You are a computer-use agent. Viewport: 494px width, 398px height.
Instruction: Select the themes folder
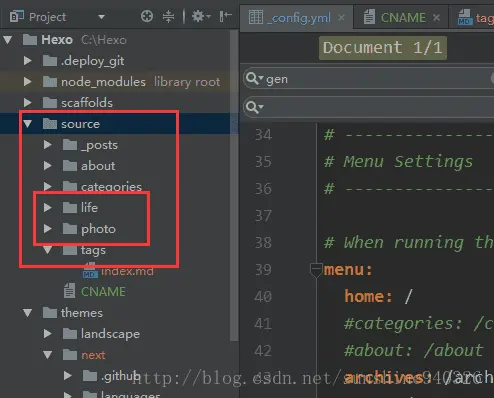(82, 313)
